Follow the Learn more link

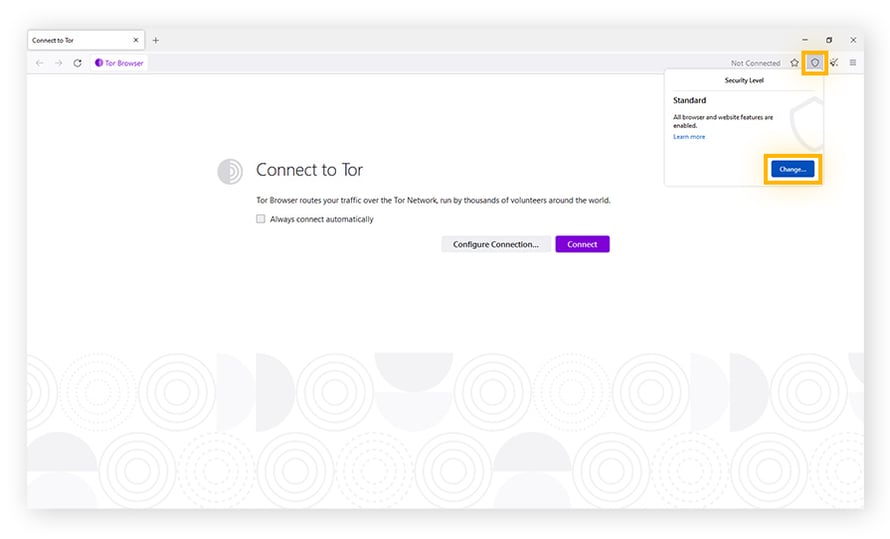(689, 137)
